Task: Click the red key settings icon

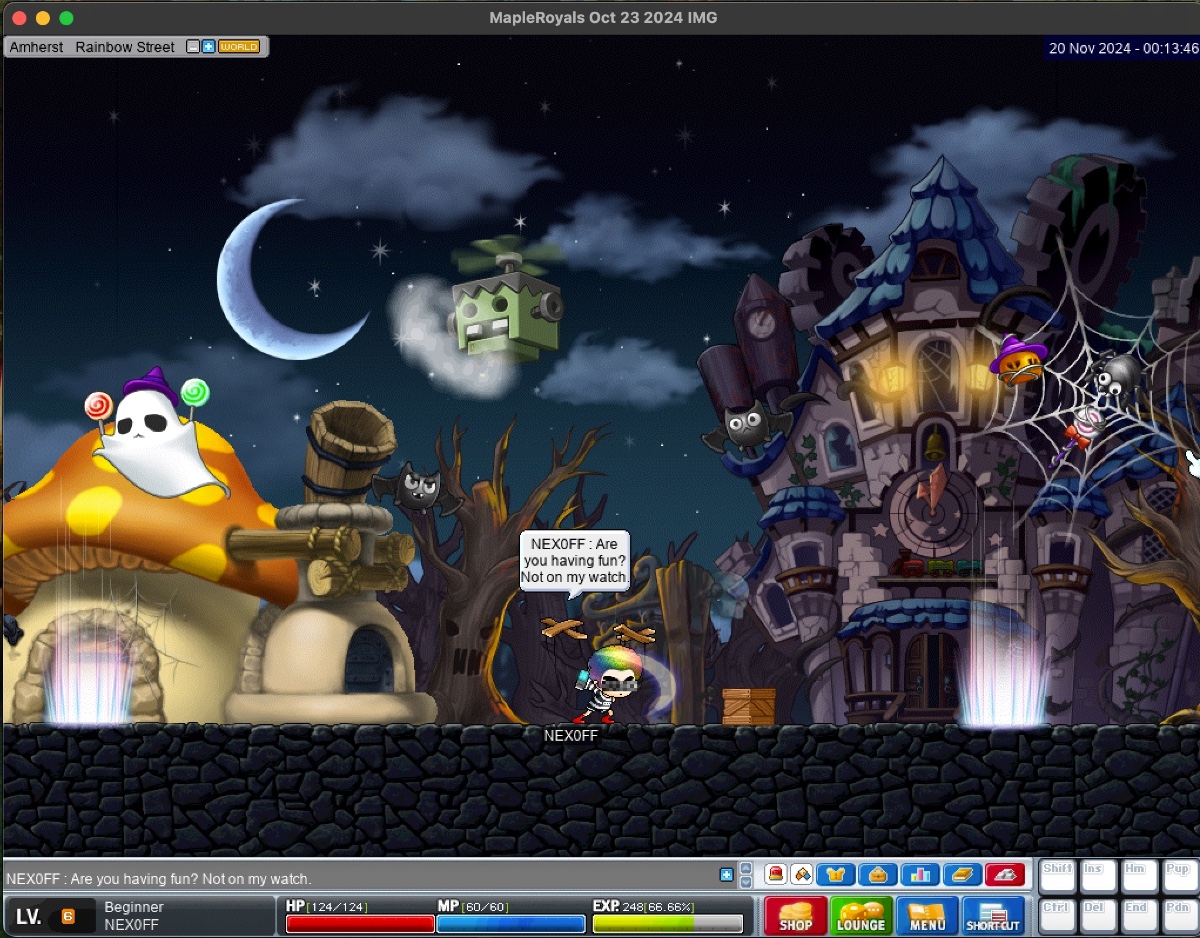Action: coord(1005,875)
